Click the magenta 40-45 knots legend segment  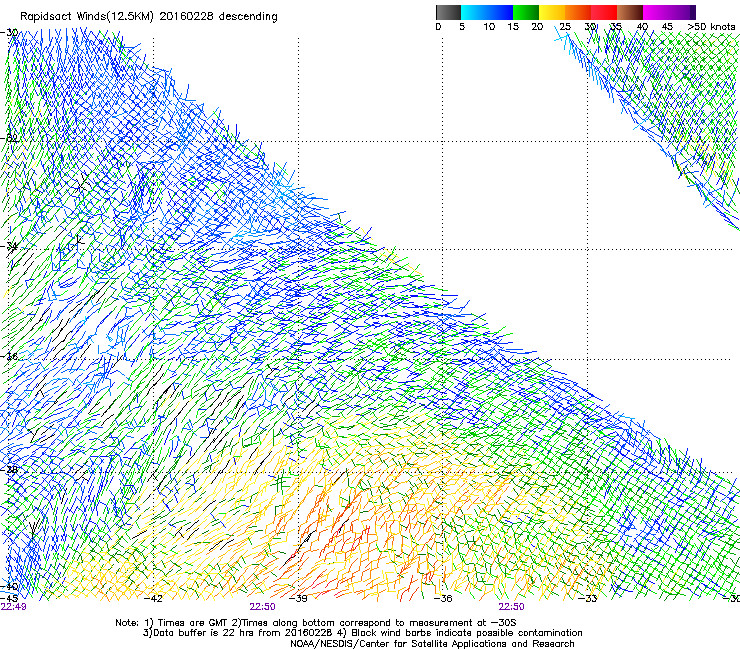click(x=656, y=12)
